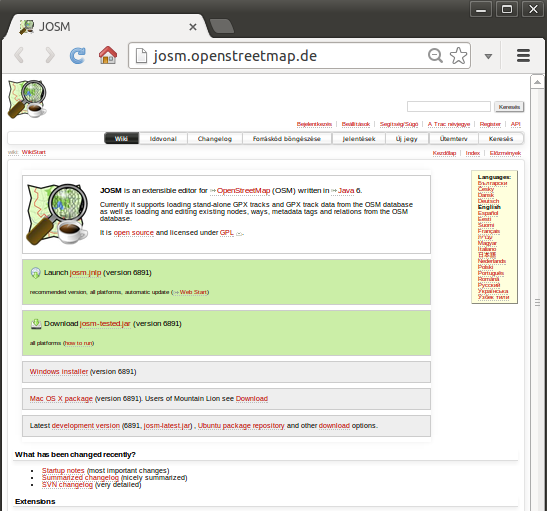Open the home page via house icon

point(108,55)
